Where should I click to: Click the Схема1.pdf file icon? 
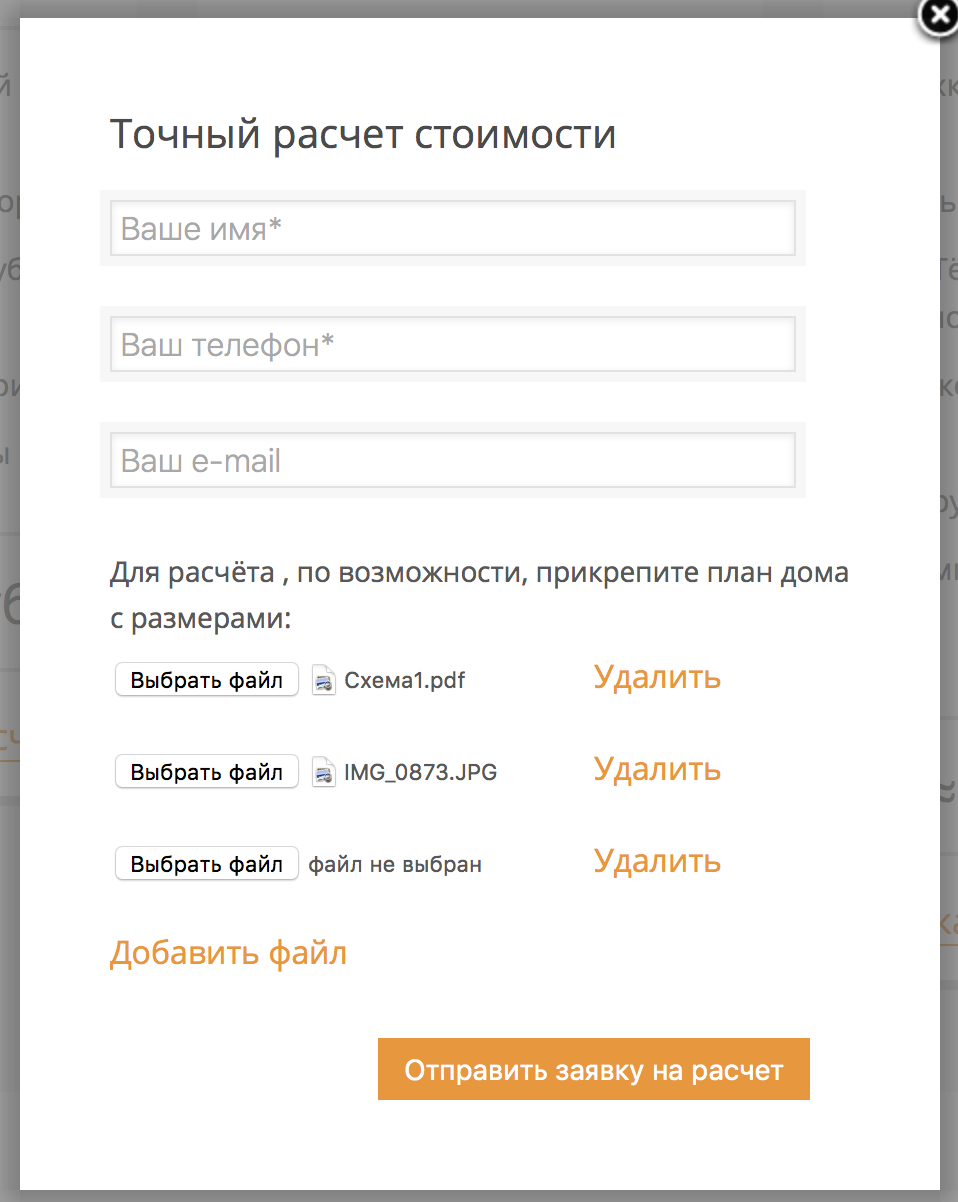pyautogui.click(x=324, y=680)
